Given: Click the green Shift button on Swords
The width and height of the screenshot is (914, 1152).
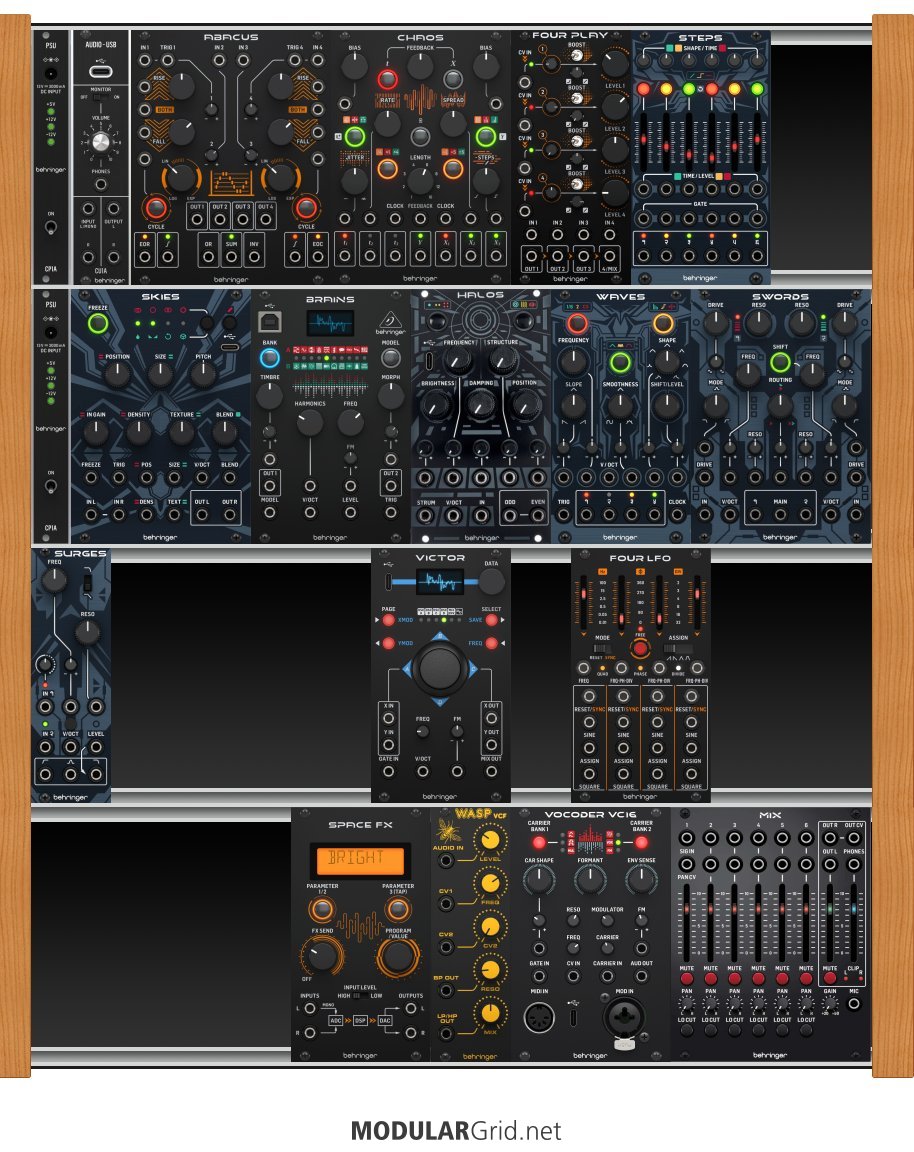Looking at the screenshot, I should coord(780,362).
